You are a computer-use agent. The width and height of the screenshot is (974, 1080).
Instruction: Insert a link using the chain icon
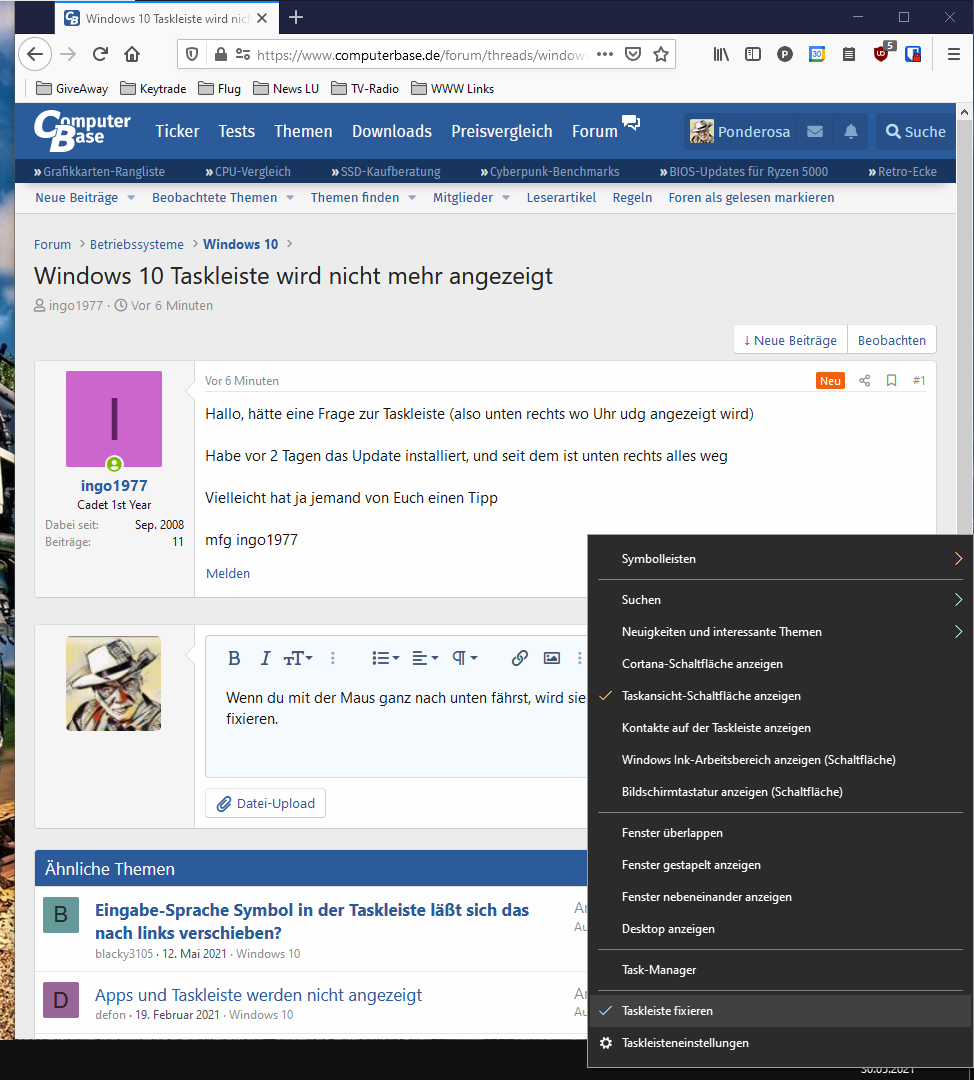[x=520, y=658]
